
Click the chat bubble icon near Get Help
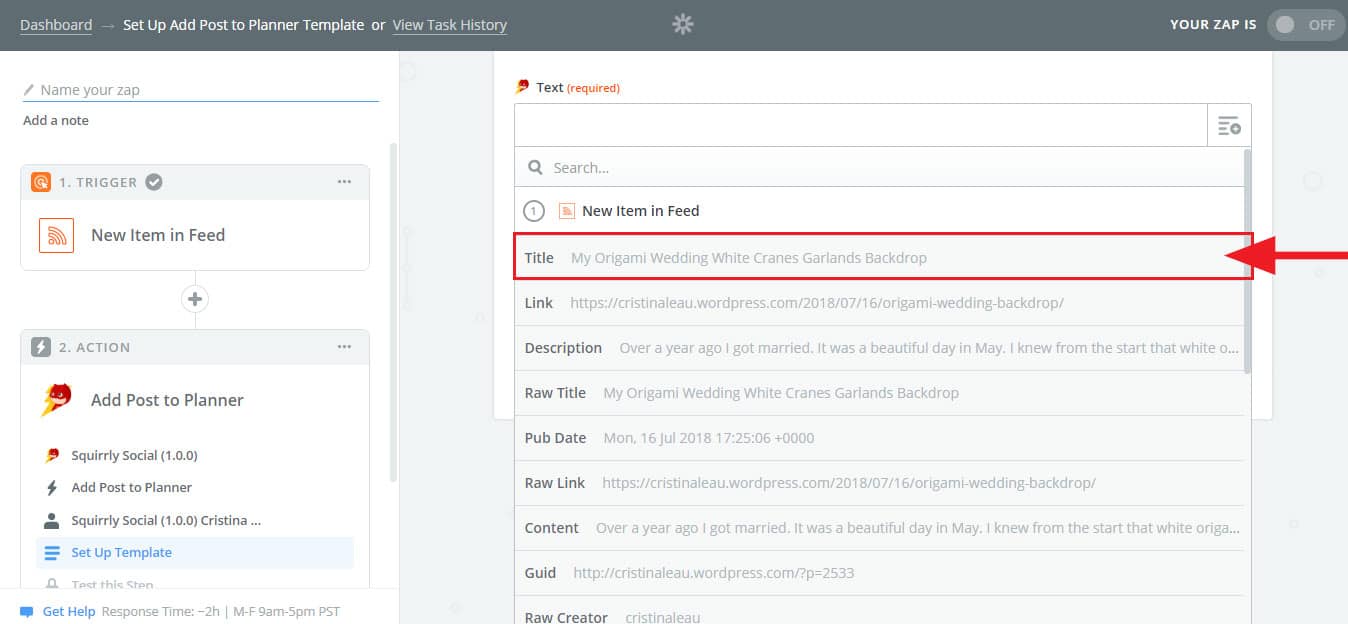tap(27, 611)
